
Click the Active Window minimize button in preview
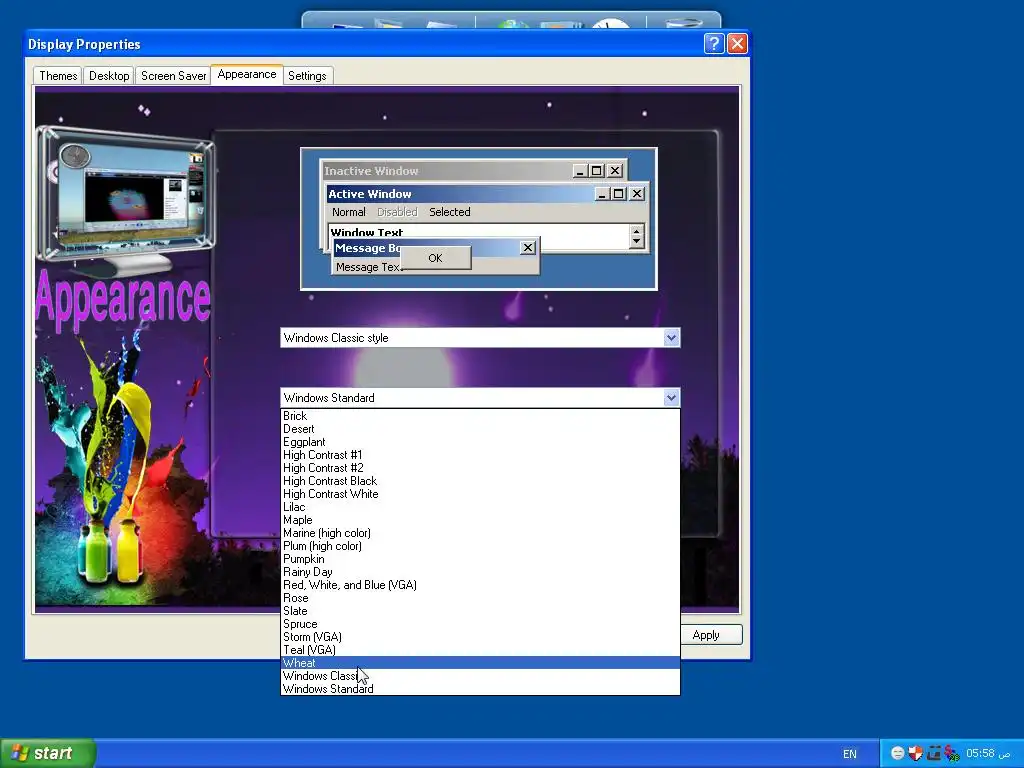pyautogui.click(x=602, y=193)
